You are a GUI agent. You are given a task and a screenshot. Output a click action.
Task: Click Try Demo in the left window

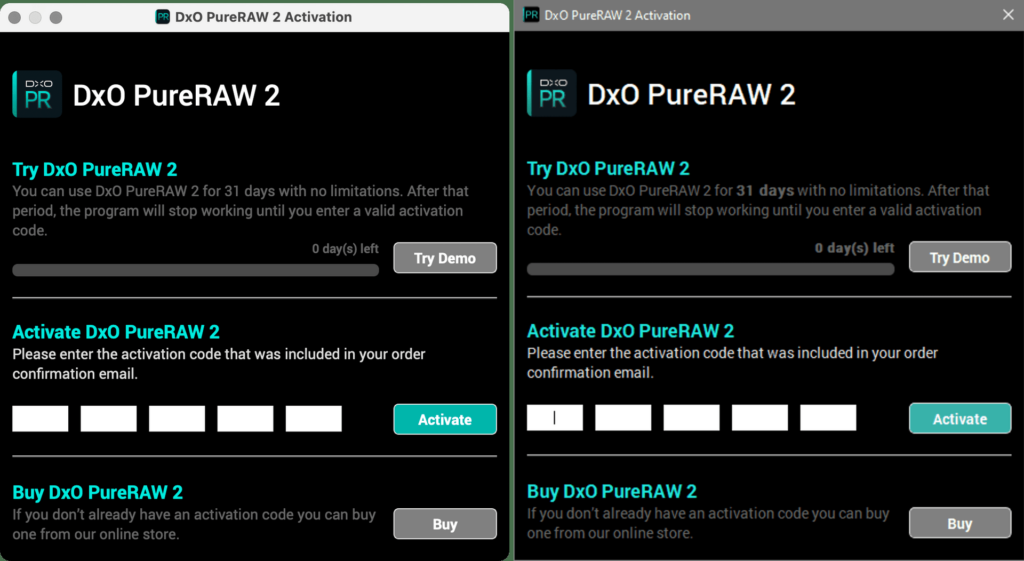445,258
